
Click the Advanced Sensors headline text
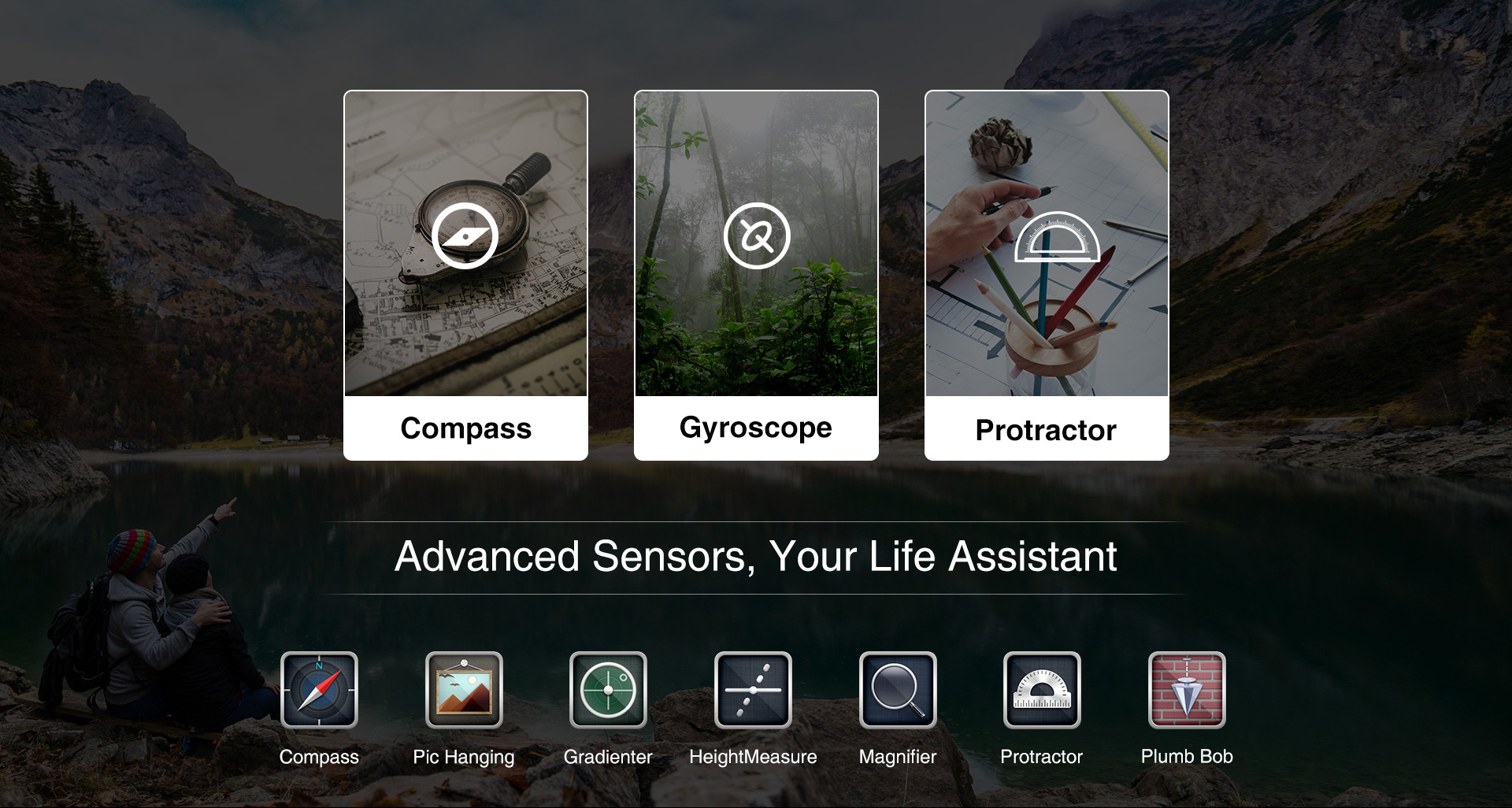[x=756, y=556]
